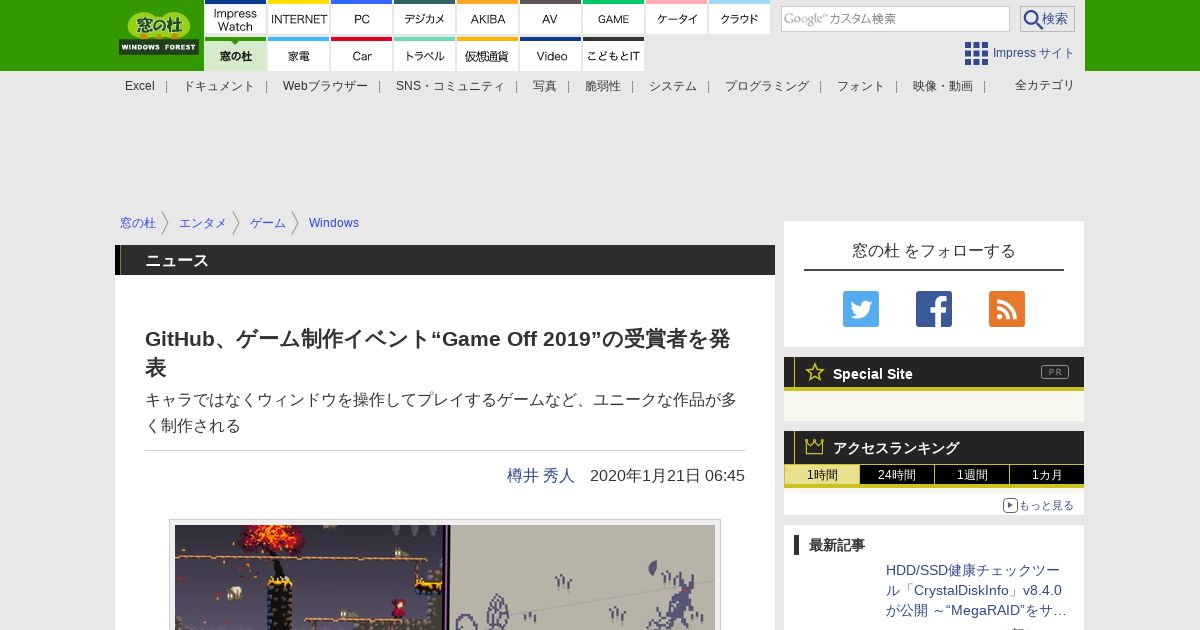Open the システム category link
The width and height of the screenshot is (1200, 630).
673,86
